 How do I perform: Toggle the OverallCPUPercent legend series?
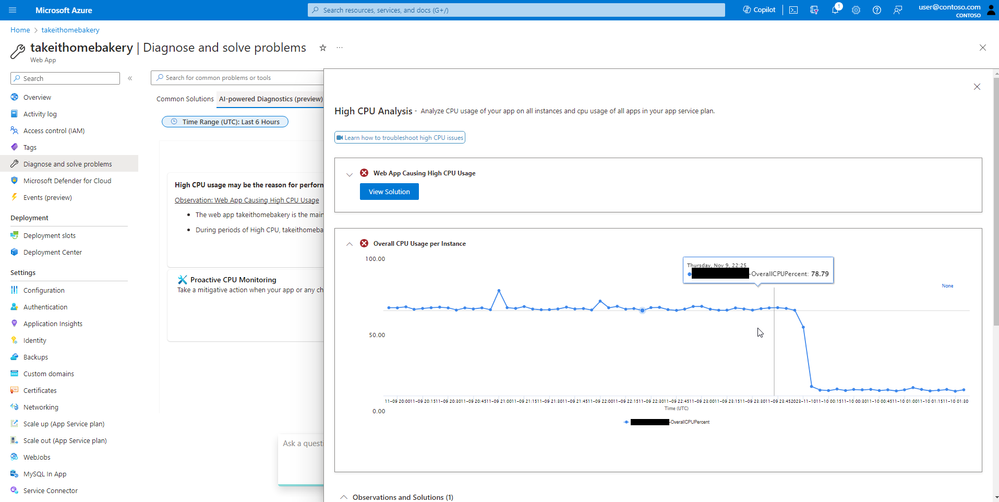tap(668, 422)
